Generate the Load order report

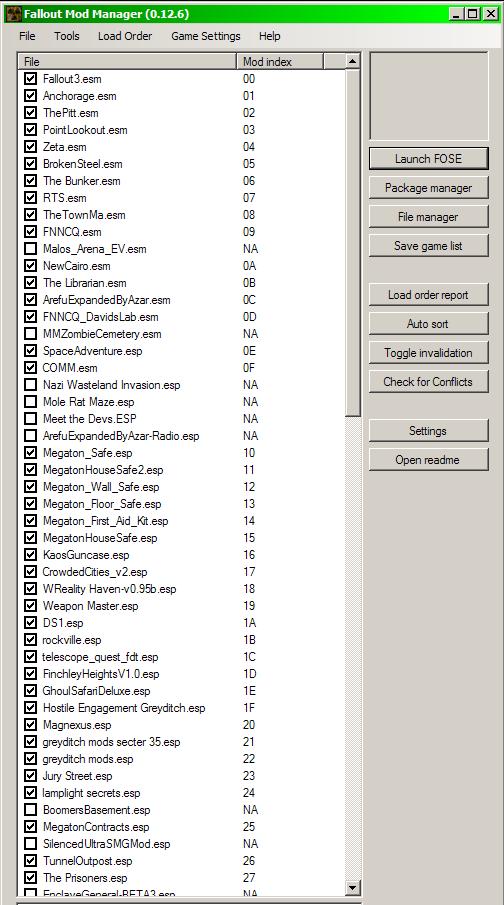tap(428, 295)
